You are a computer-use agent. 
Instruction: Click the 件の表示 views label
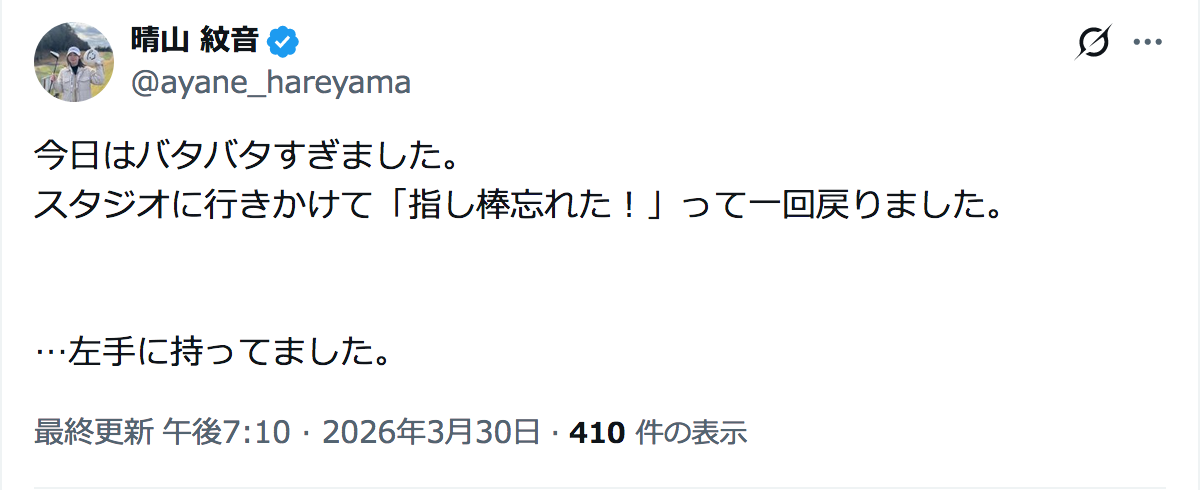coord(691,433)
